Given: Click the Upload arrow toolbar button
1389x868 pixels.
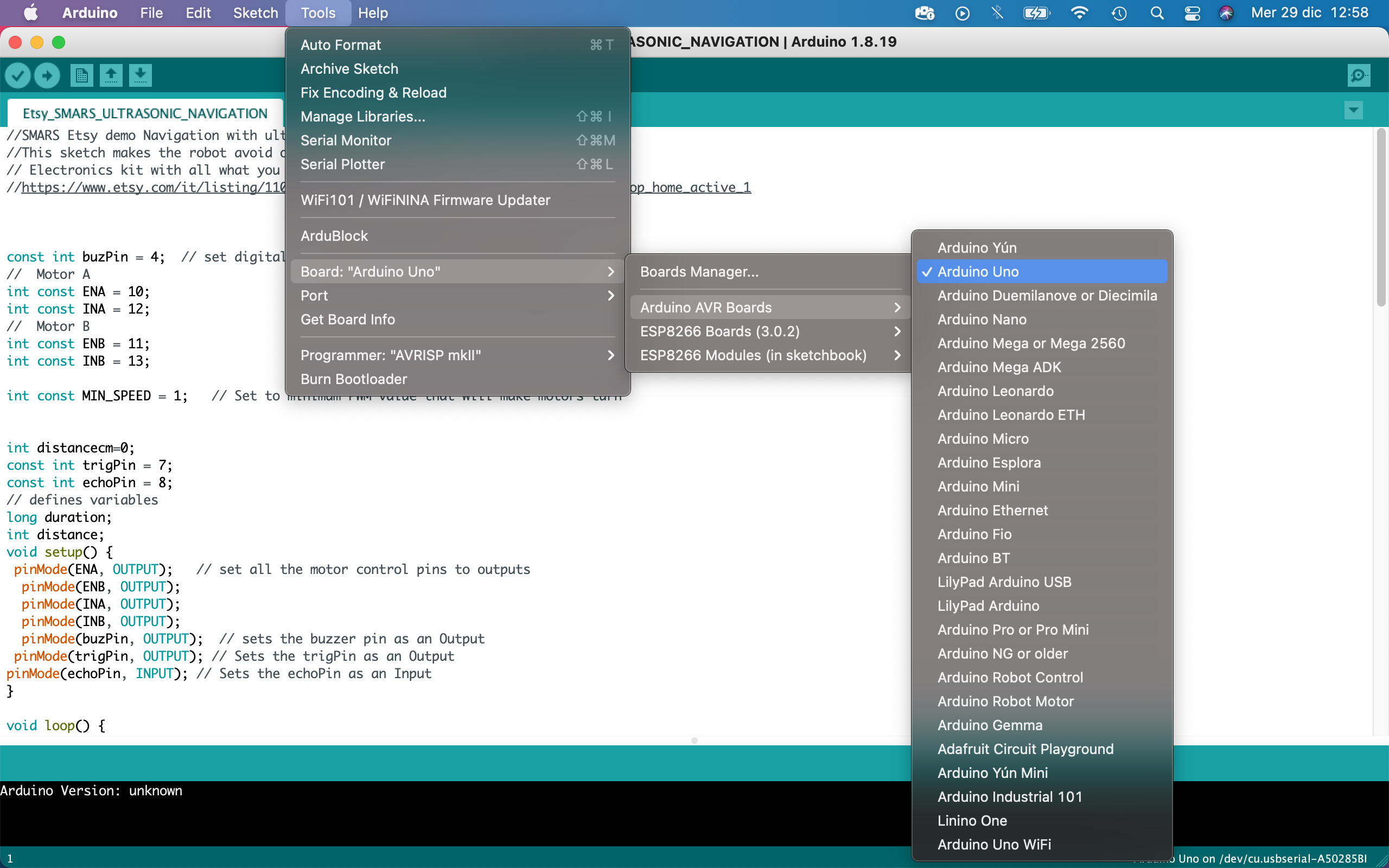Looking at the screenshot, I should tap(47, 75).
